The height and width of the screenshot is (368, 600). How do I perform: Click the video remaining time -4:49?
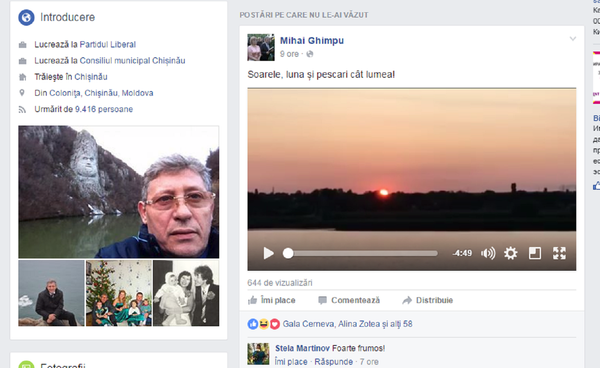462,253
